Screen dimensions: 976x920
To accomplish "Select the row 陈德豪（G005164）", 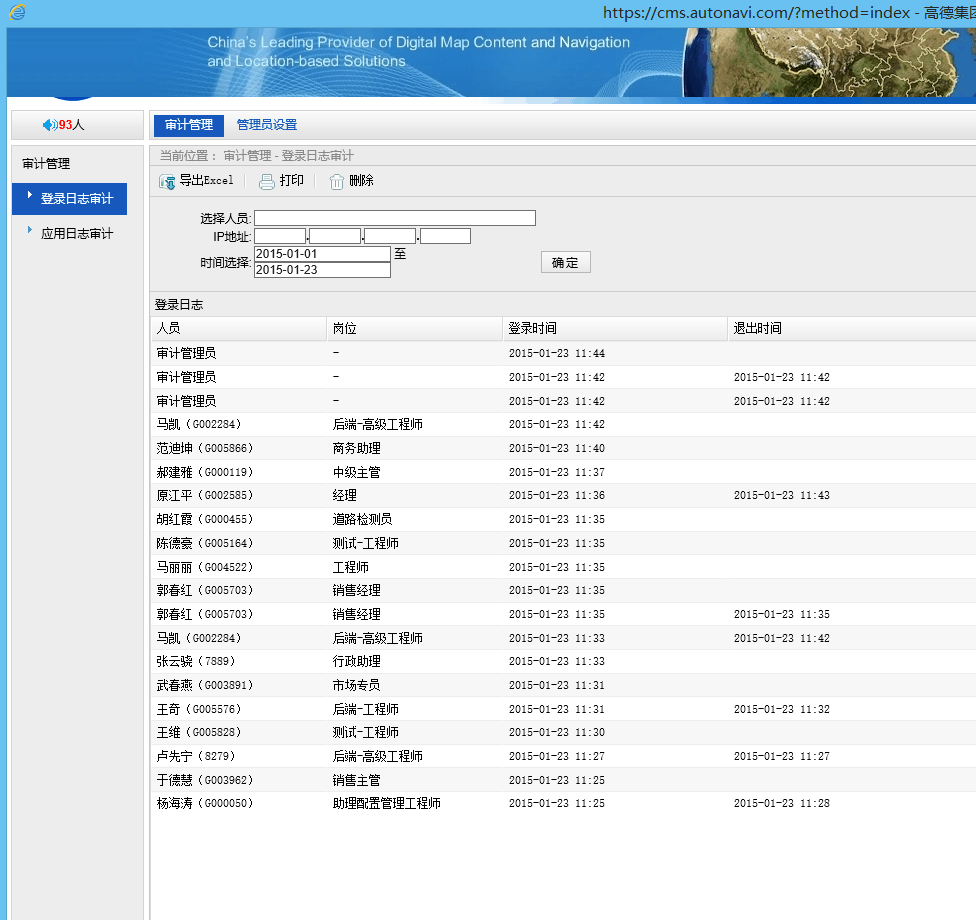I will coord(563,543).
